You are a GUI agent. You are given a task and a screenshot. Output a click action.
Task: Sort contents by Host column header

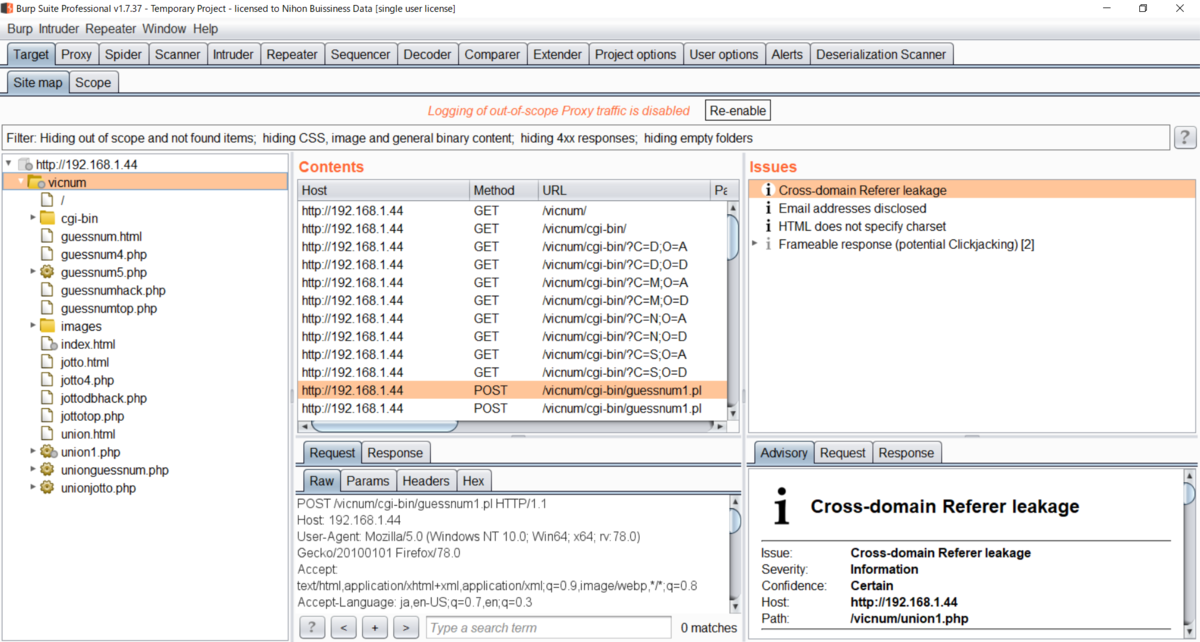[x=384, y=190]
